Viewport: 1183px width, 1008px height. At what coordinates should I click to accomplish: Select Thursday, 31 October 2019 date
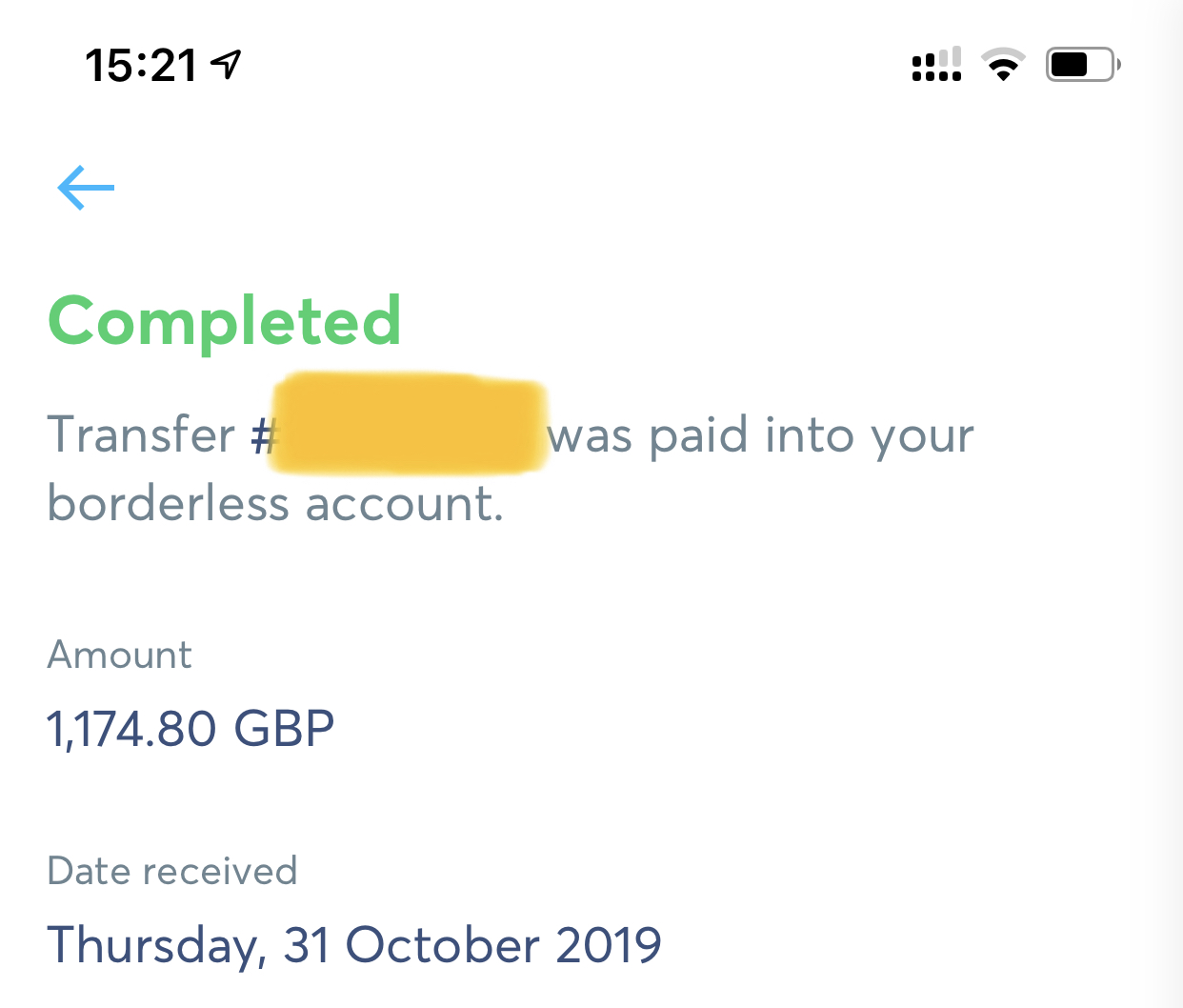354,946
